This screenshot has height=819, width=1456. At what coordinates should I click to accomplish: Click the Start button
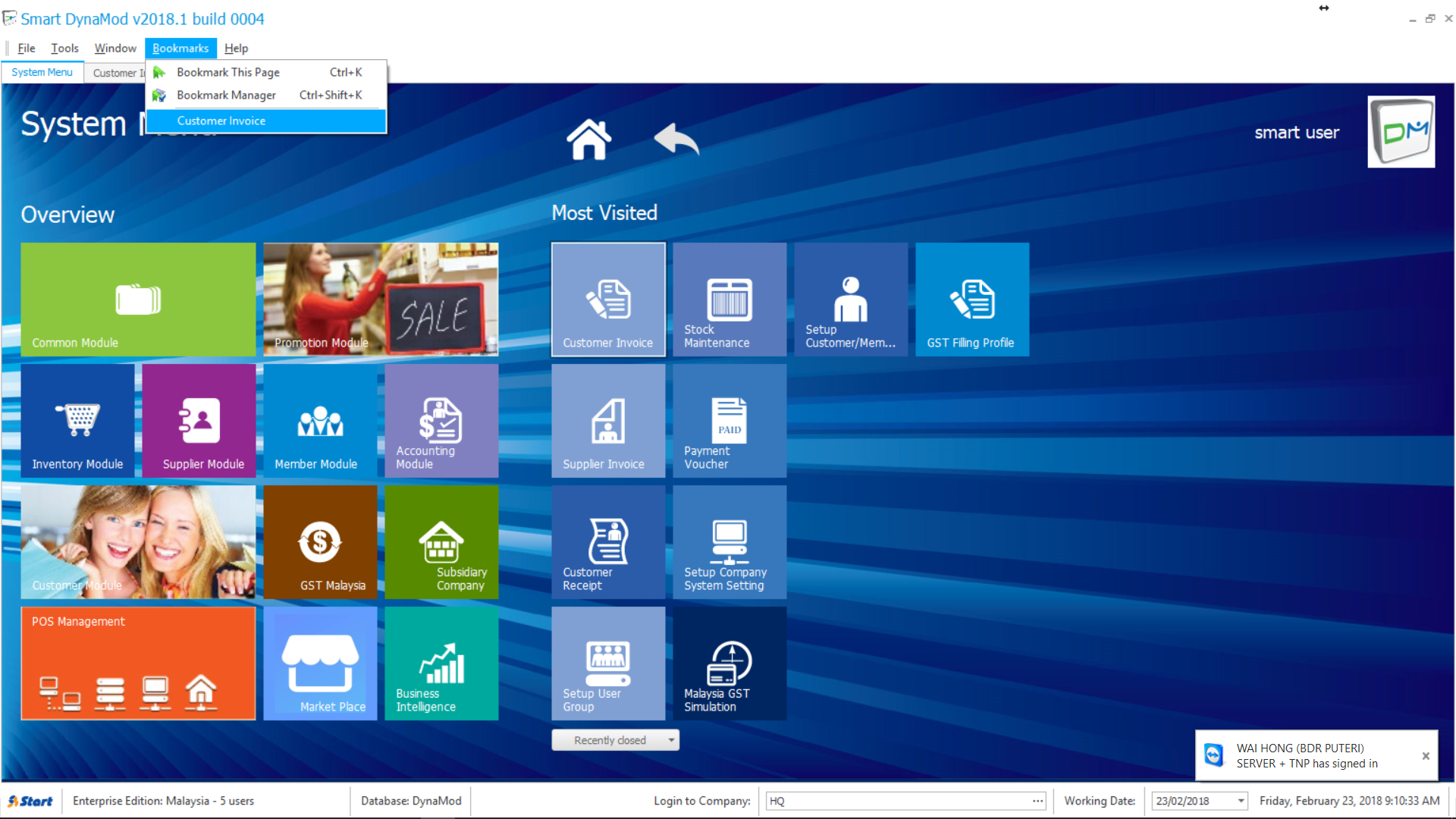pos(30,801)
